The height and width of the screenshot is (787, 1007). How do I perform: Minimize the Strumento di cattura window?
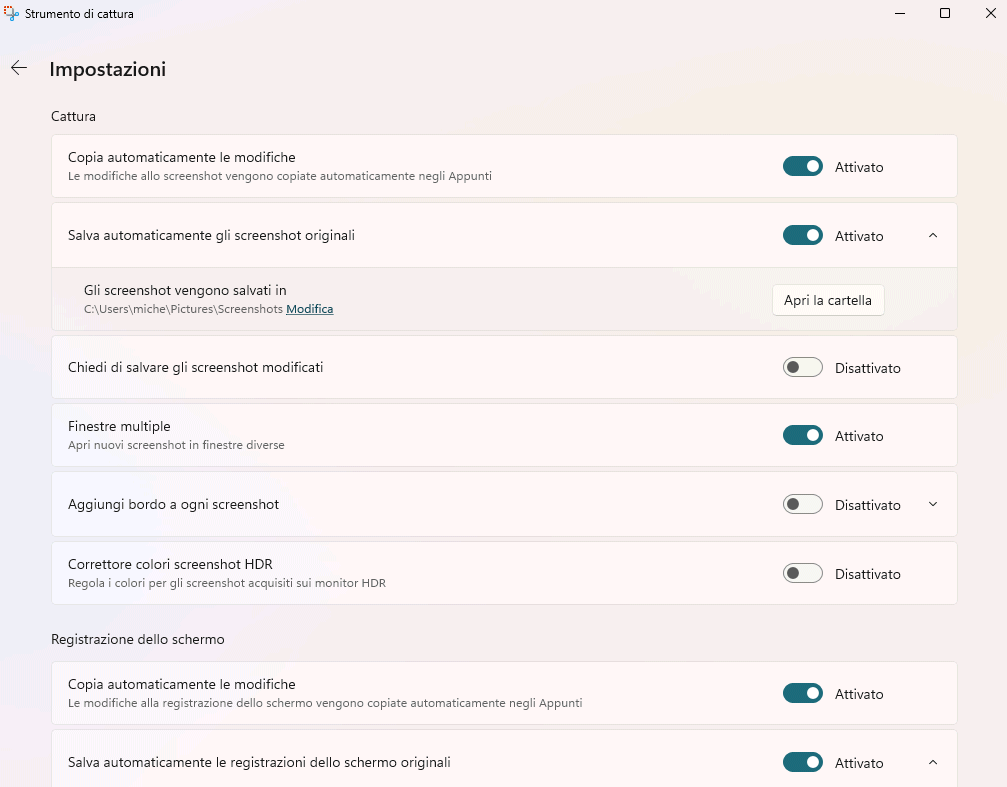(x=899, y=14)
